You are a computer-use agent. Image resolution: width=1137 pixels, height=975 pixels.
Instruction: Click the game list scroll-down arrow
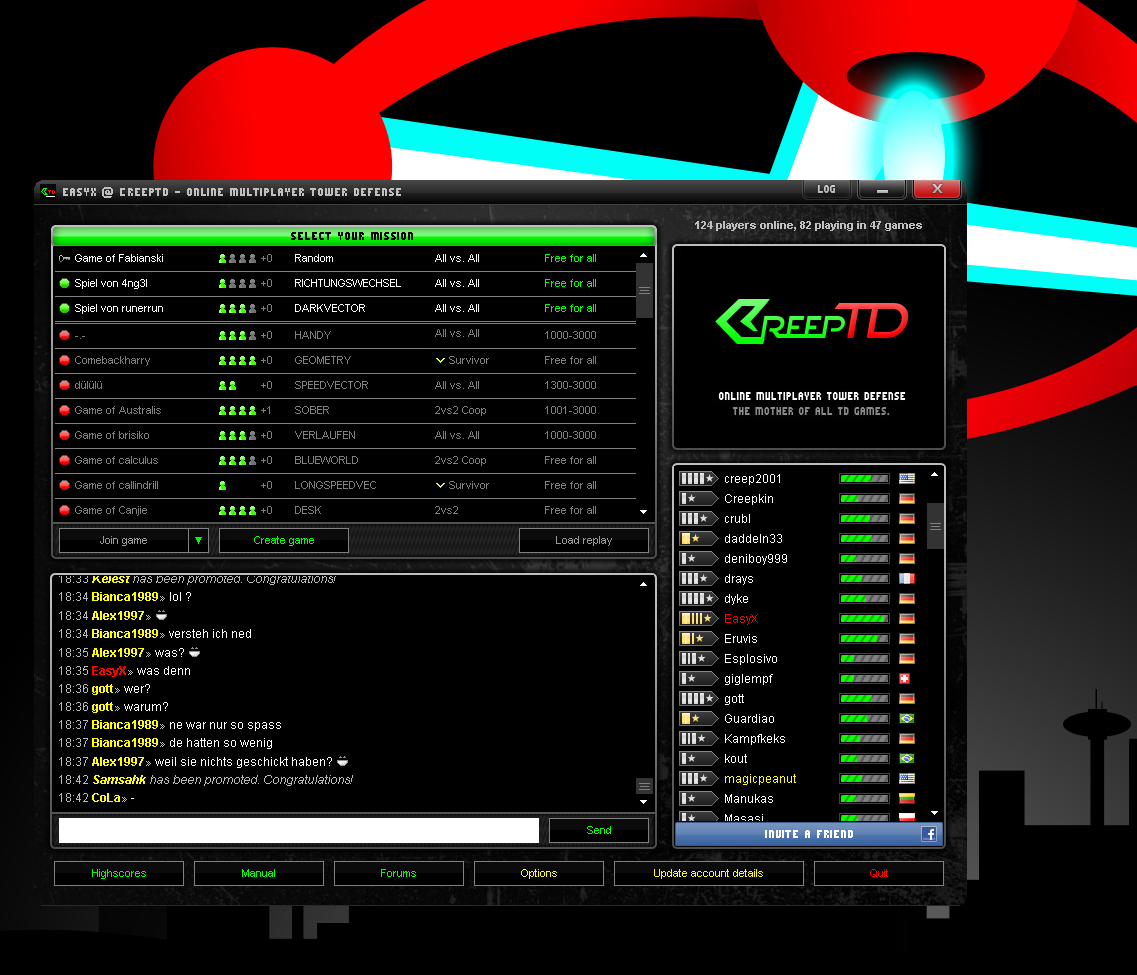point(643,512)
